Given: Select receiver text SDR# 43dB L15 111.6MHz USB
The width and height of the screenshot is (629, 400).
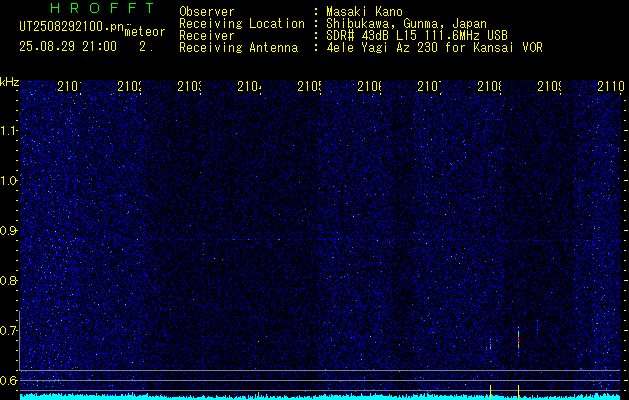Looking at the screenshot, I should pyautogui.click(x=417, y=36).
